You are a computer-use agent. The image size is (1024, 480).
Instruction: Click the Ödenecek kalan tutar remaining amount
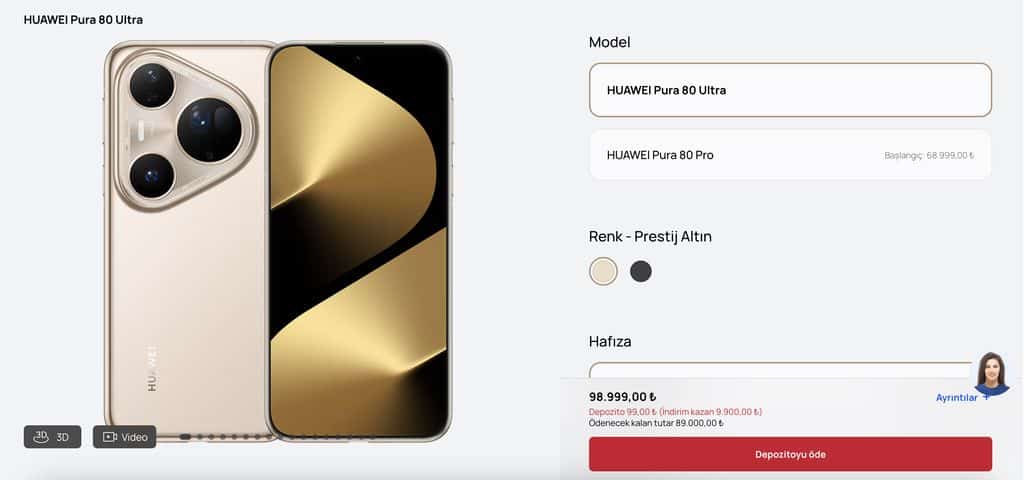click(x=656, y=423)
